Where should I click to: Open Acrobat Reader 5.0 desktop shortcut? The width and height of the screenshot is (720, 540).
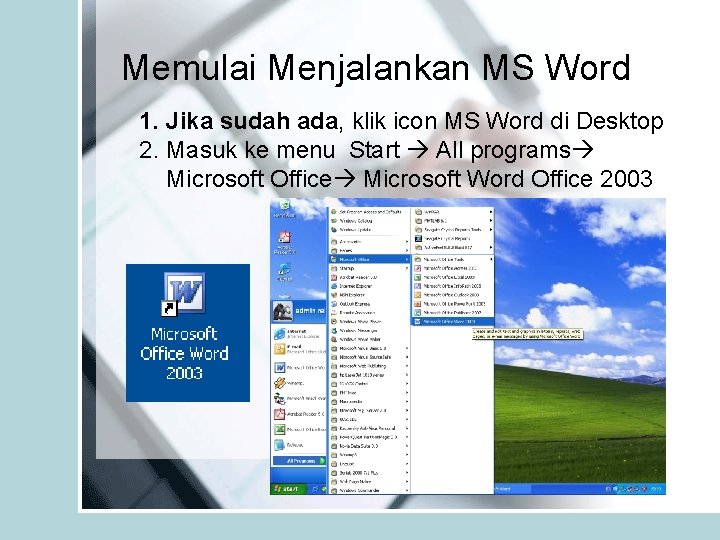tap(285, 243)
